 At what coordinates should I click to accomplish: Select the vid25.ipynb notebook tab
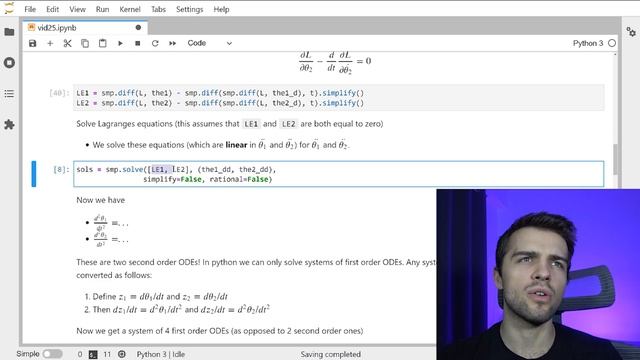85,28
